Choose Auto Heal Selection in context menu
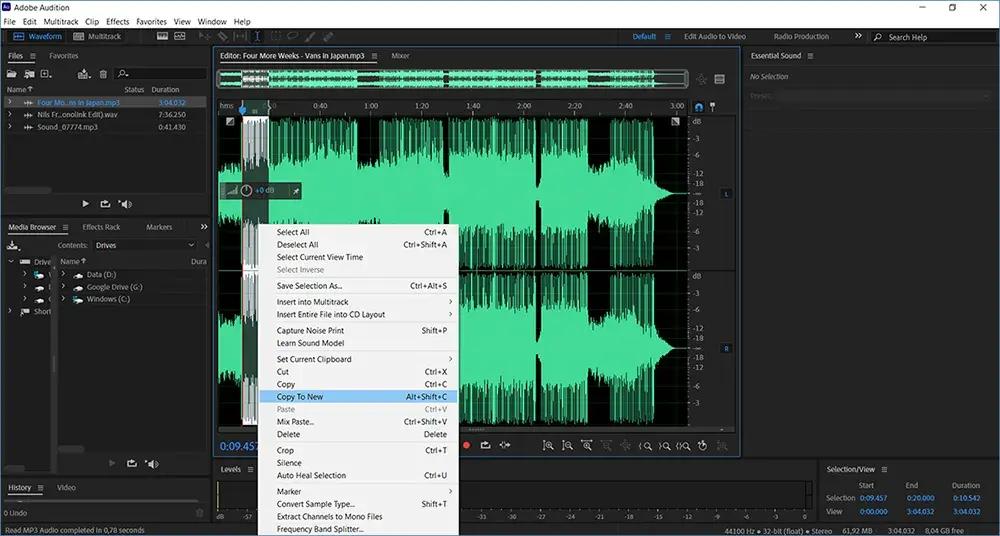 tap(358, 475)
